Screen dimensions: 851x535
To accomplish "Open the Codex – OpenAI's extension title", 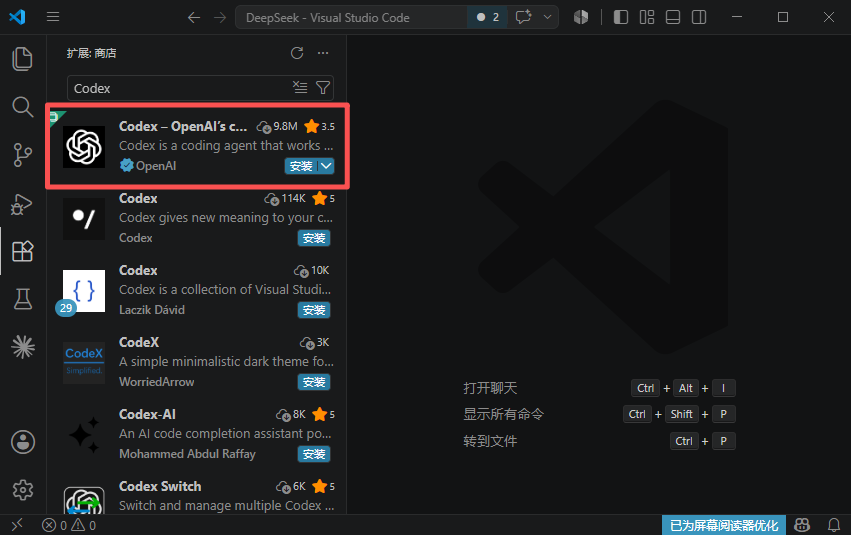I will (183, 126).
